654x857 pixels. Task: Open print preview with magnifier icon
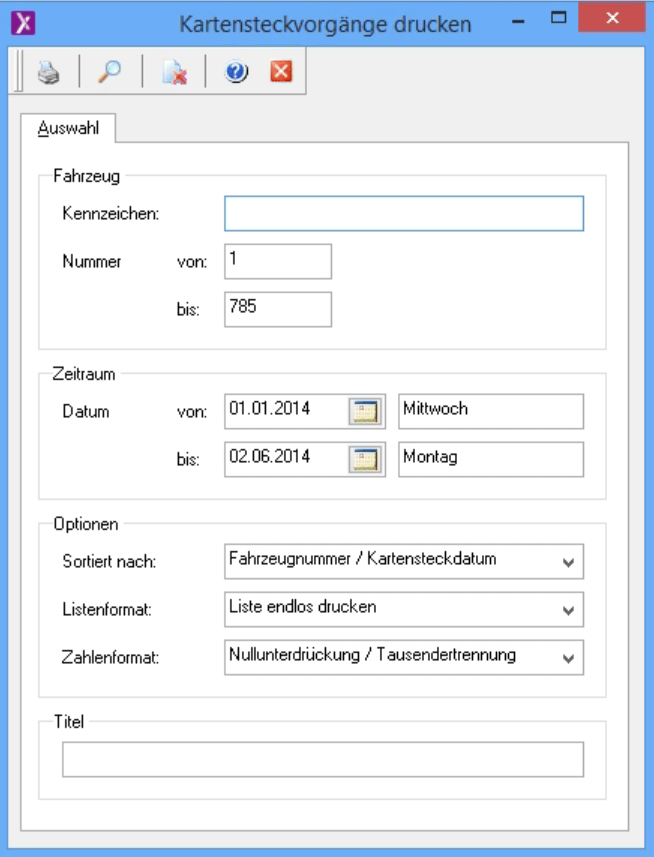pos(109,73)
